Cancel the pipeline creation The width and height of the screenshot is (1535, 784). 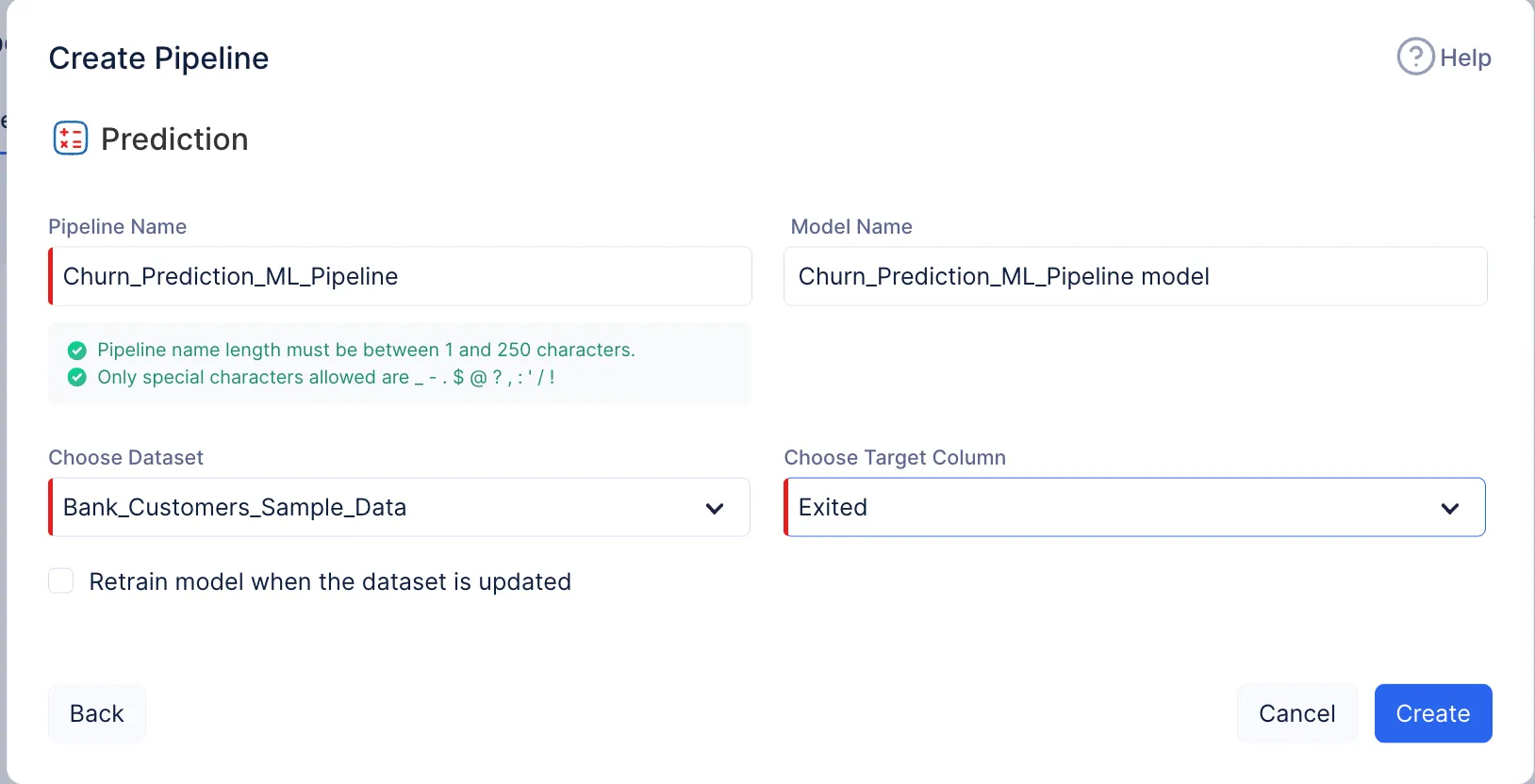[x=1296, y=713]
